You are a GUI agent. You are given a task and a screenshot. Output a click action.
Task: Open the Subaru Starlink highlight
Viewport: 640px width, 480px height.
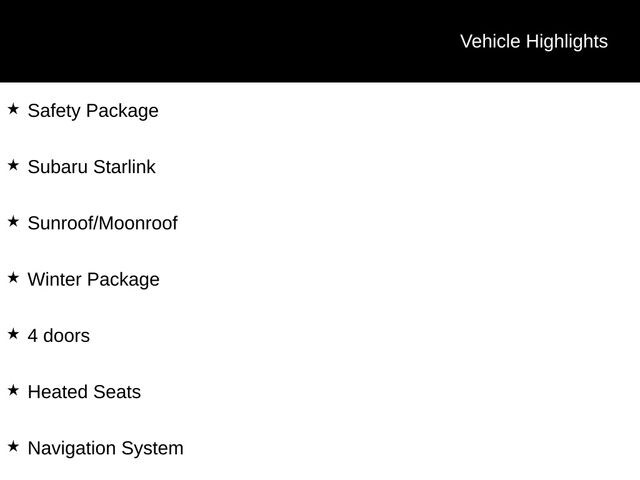click(x=91, y=167)
